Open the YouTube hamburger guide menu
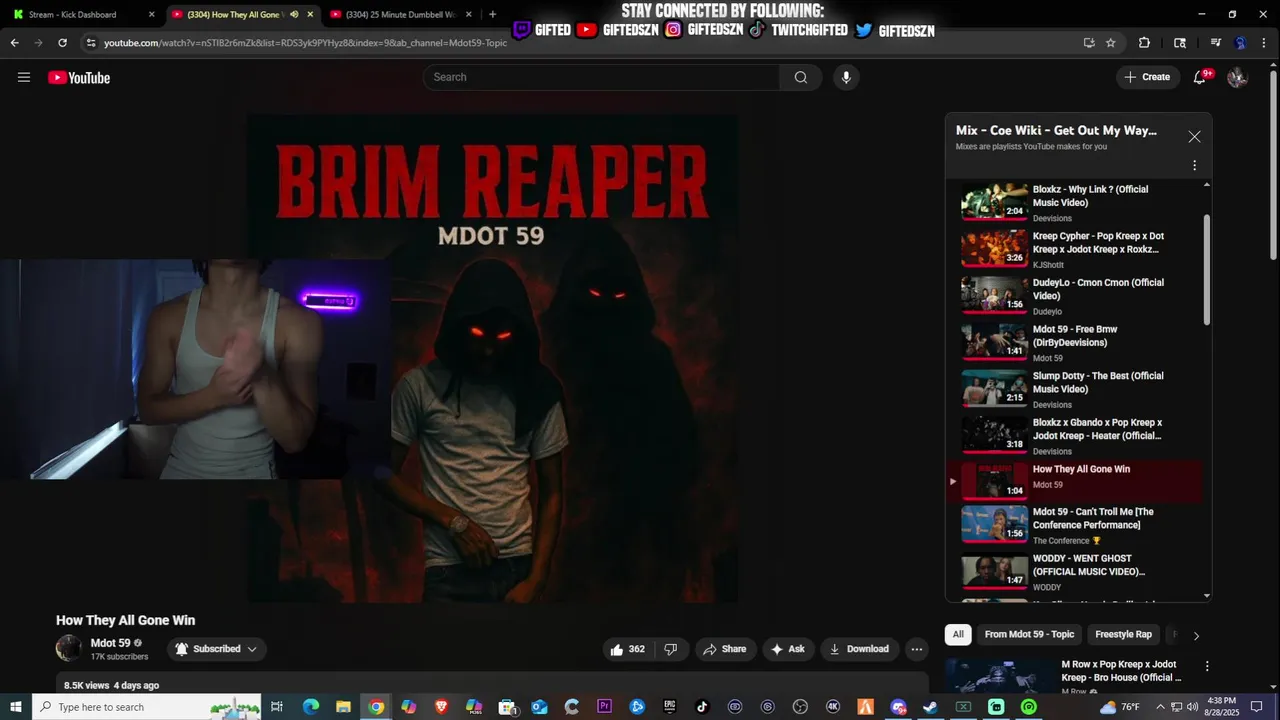1280x720 pixels. tap(24, 77)
